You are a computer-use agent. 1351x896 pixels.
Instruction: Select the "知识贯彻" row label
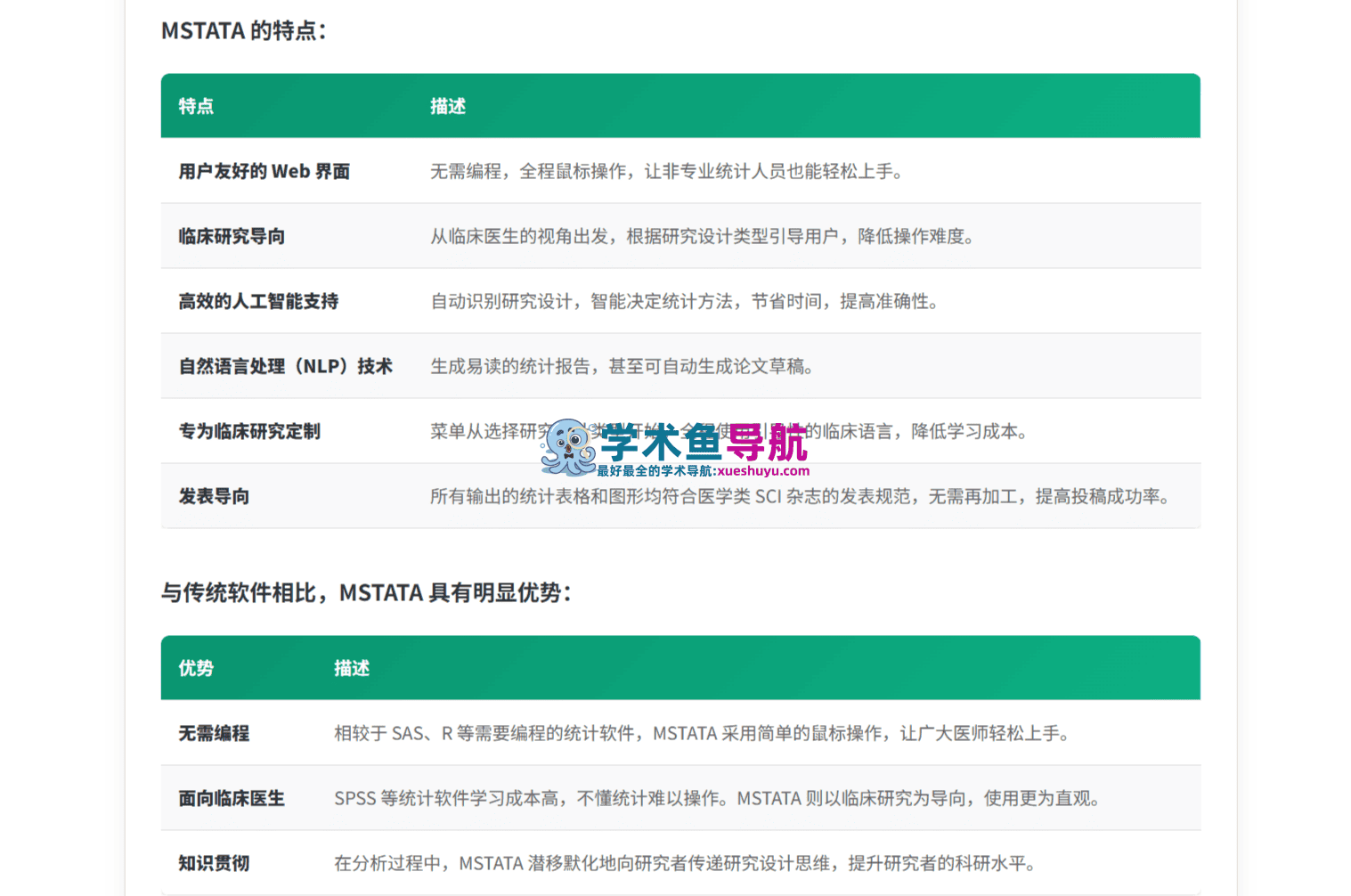tap(214, 863)
